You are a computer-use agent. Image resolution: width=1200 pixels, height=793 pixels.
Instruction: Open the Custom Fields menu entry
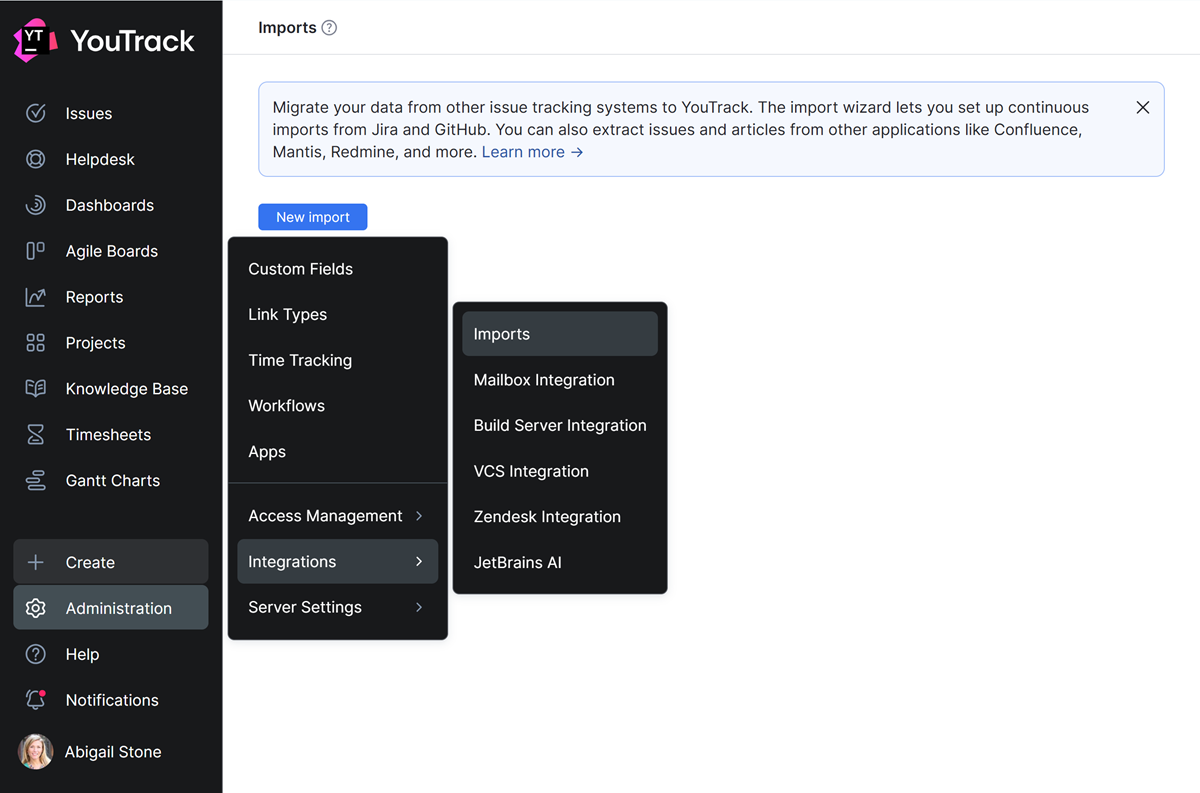(x=300, y=269)
